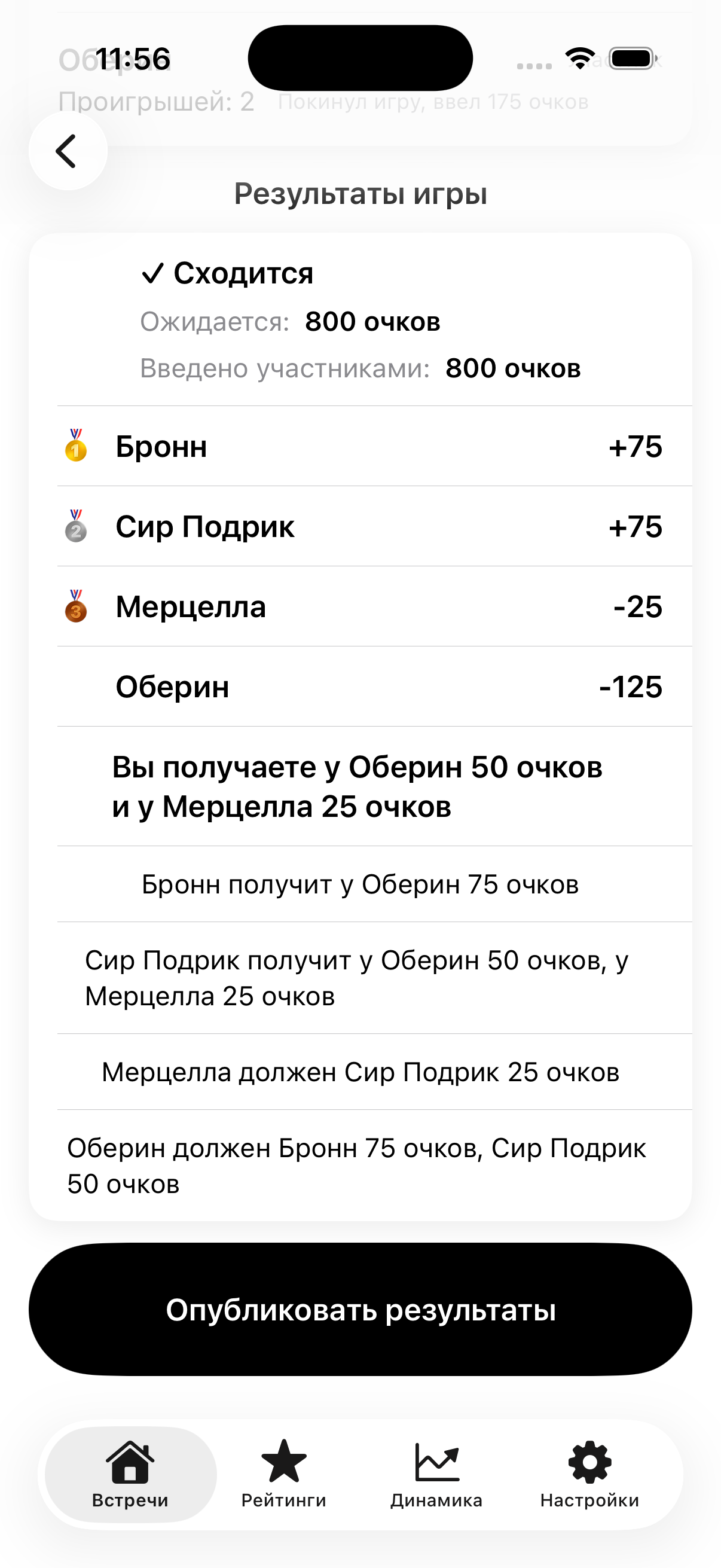This screenshot has width=721, height=1568.
Task: Tap the Сходится checkmark indicator
Action: [151, 273]
